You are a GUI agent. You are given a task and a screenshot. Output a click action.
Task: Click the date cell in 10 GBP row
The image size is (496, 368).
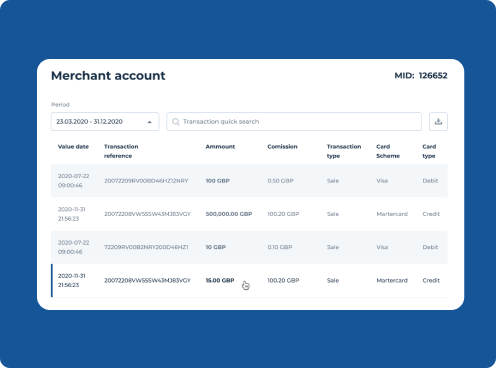click(x=74, y=247)
